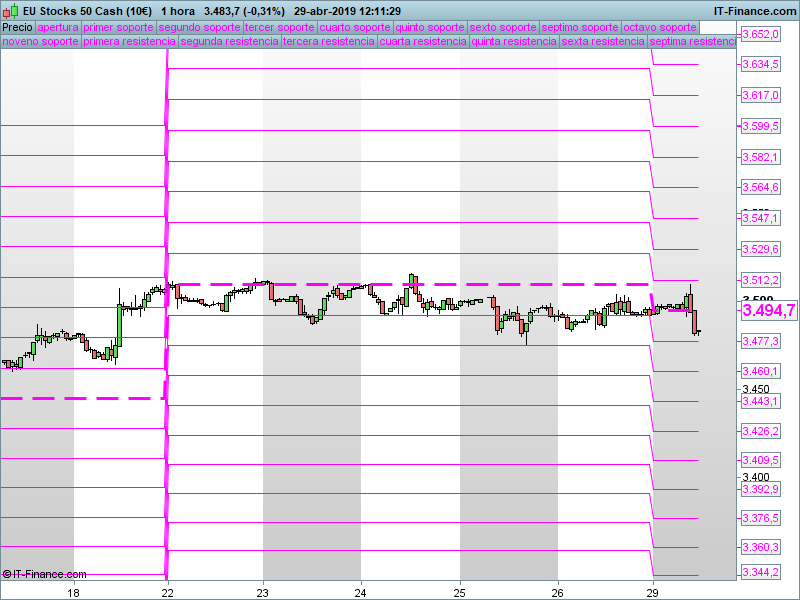Select the apertura indicator label

point(57,28)
